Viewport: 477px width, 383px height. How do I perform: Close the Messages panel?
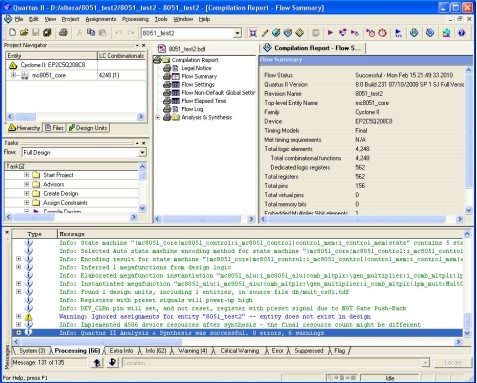tap(7, 232)
